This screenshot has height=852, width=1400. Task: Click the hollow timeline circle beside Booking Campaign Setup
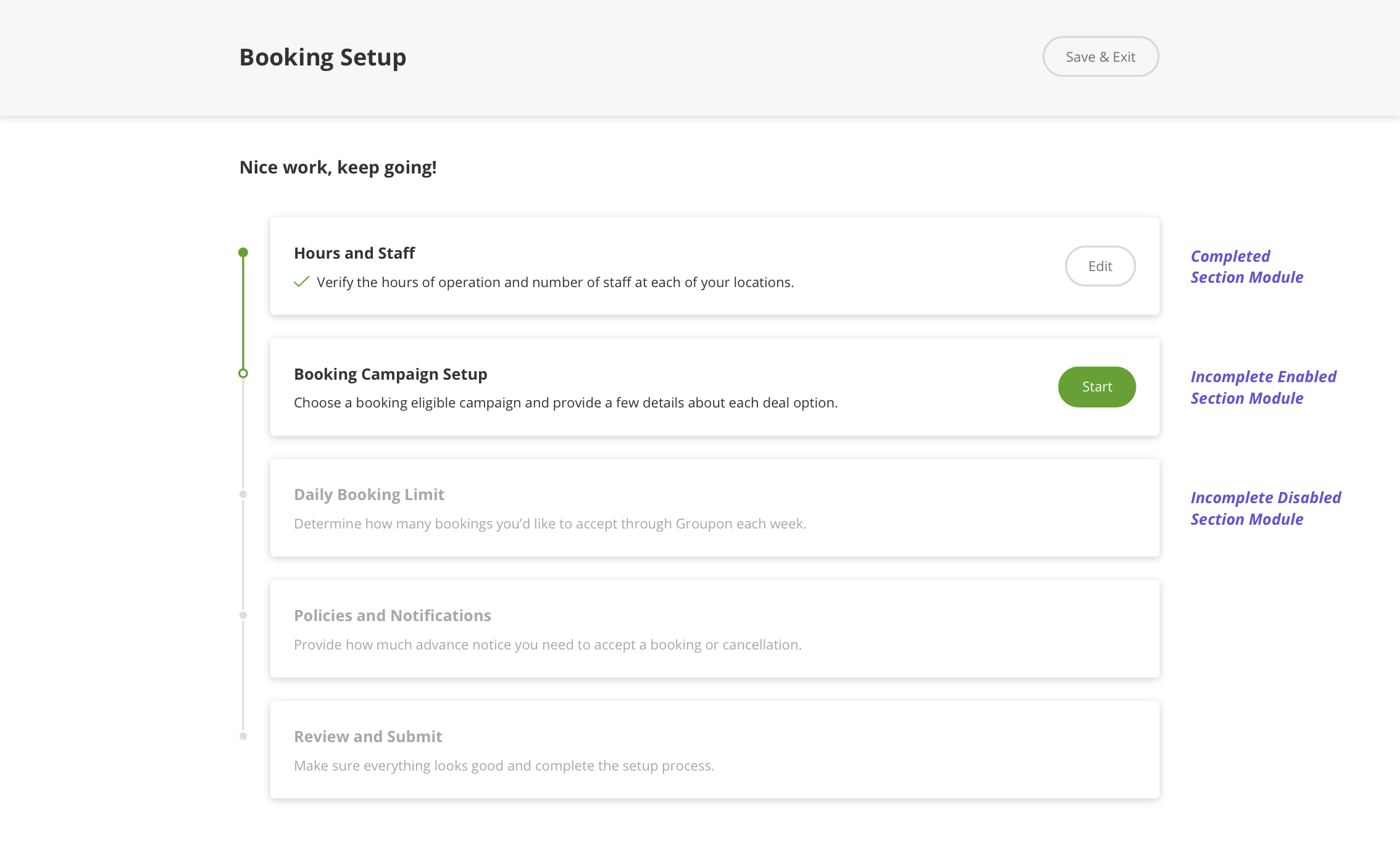(243, 374)
